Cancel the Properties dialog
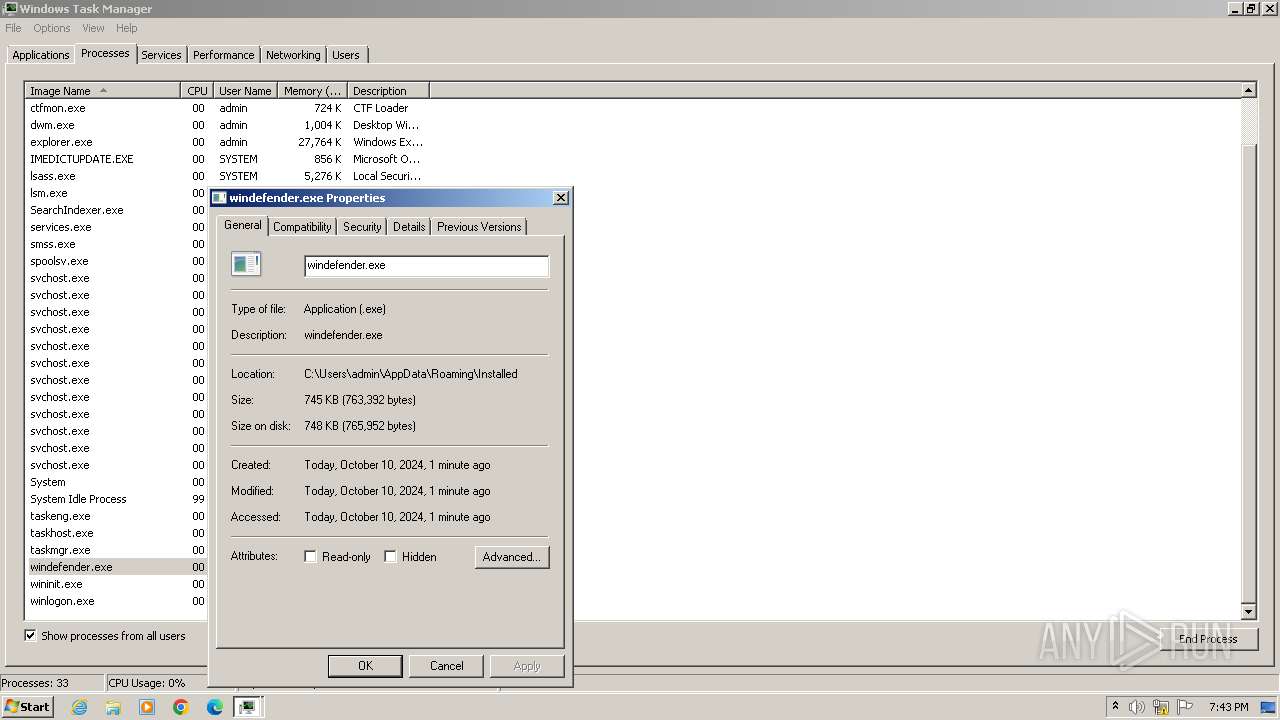1280x720 pixels. (446, 666)
